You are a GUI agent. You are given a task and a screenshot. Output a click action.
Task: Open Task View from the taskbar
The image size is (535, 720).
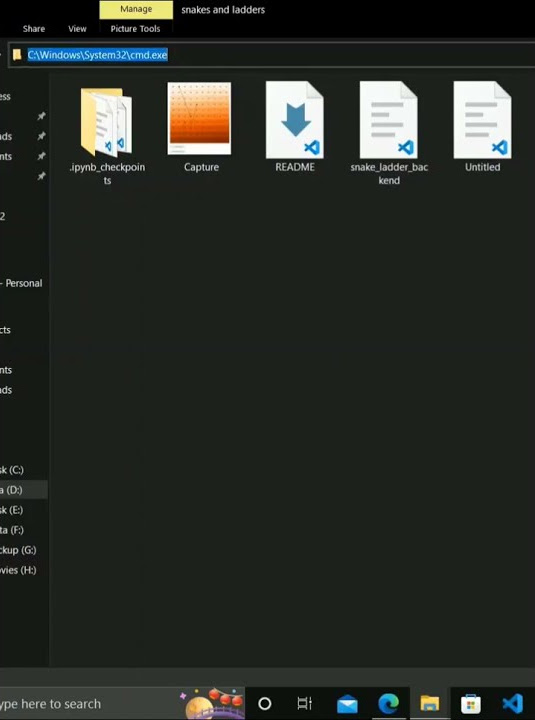tap(304, 703)
